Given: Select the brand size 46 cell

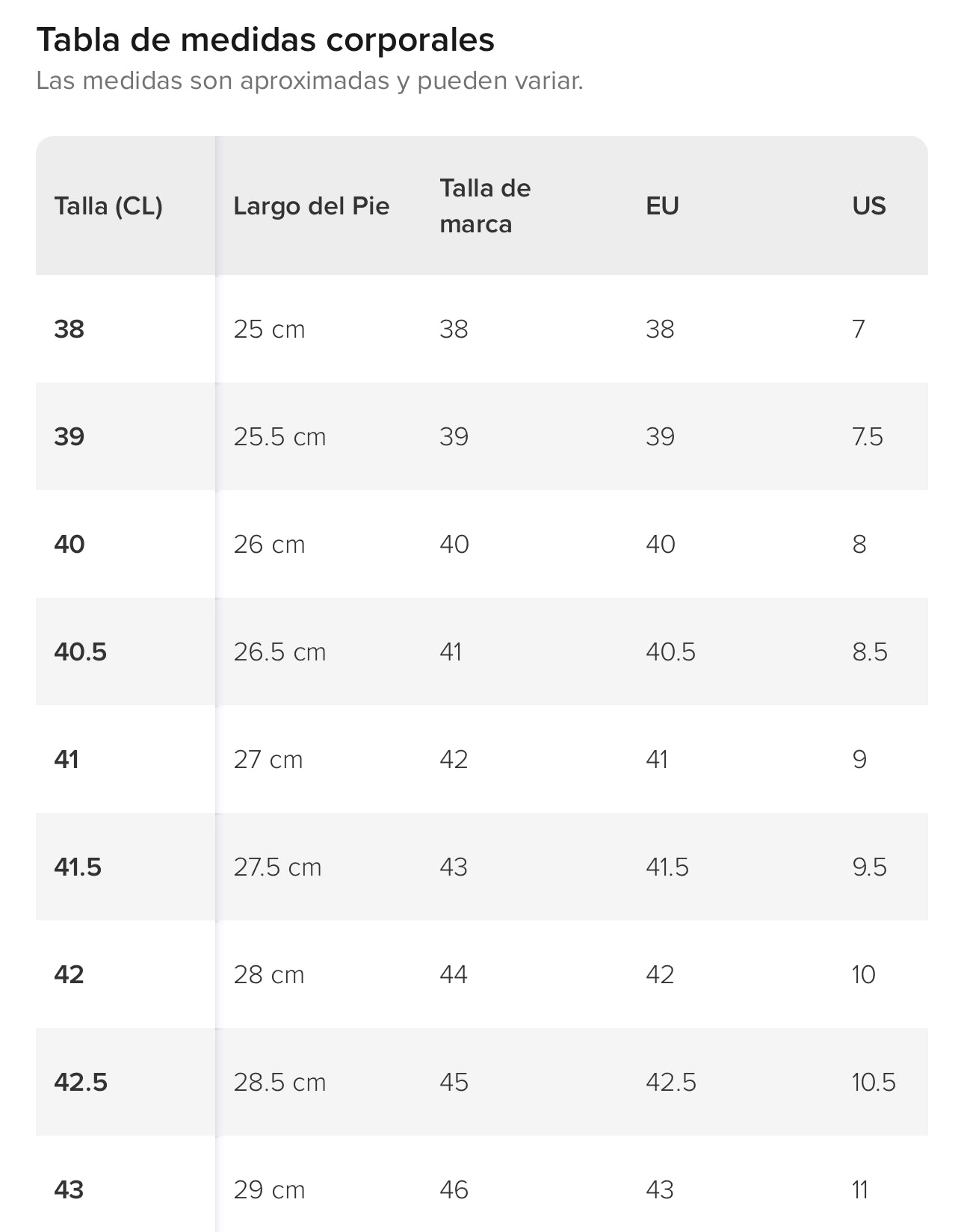Looking at the screenshot, I should (x=454, y=1190).
